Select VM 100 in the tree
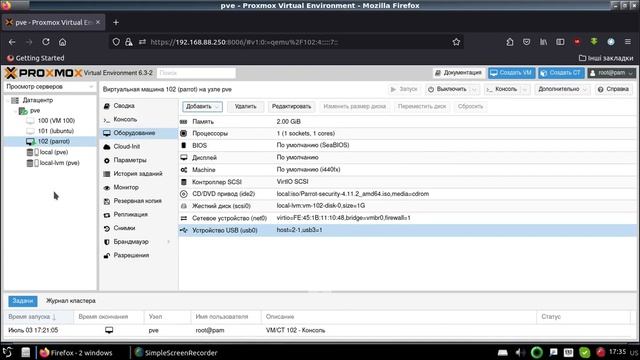The width and height of the screenshot is (640, 360). click(56, 121)
